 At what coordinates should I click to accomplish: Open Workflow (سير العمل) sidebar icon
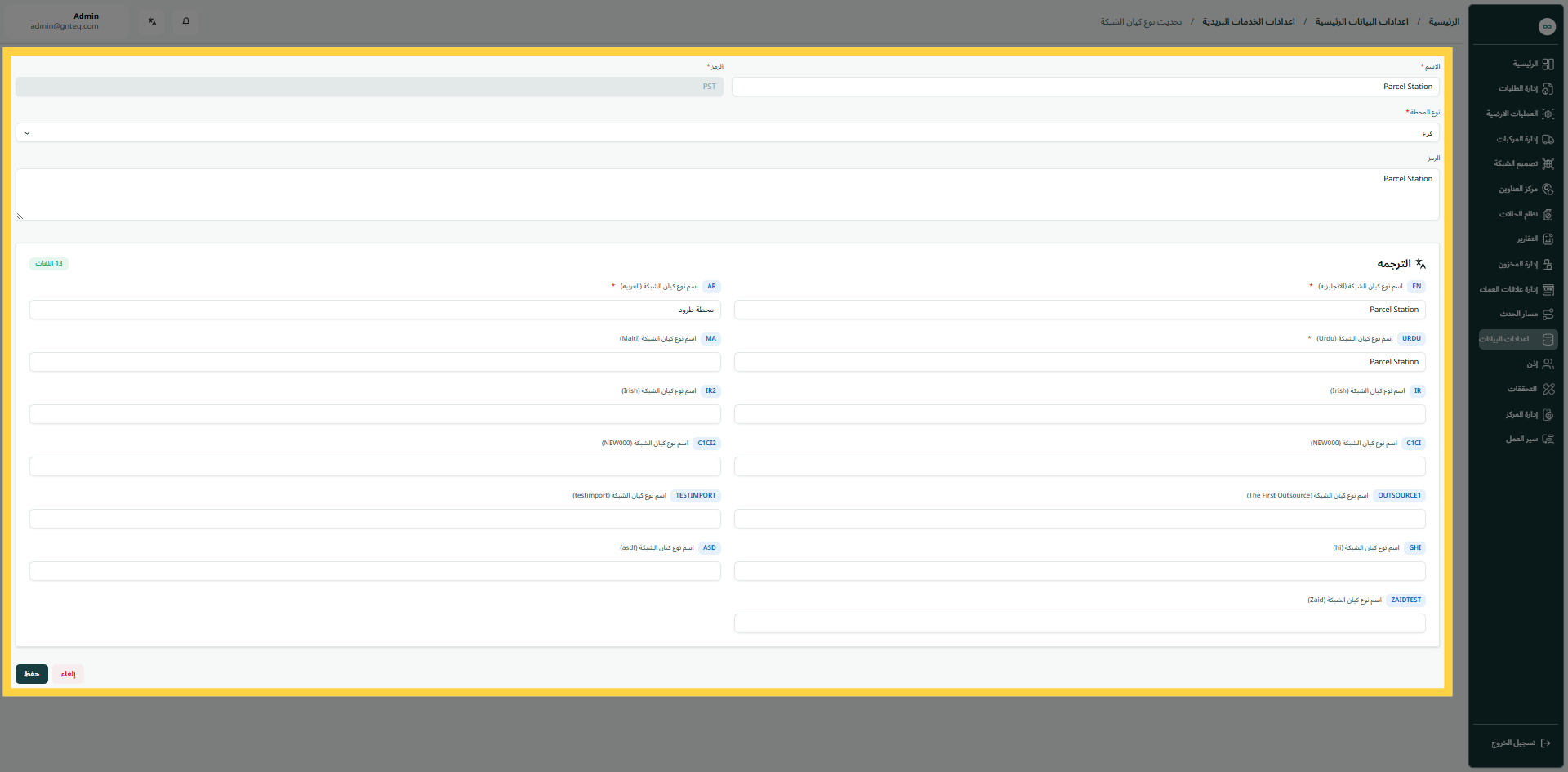[1548, 440]
